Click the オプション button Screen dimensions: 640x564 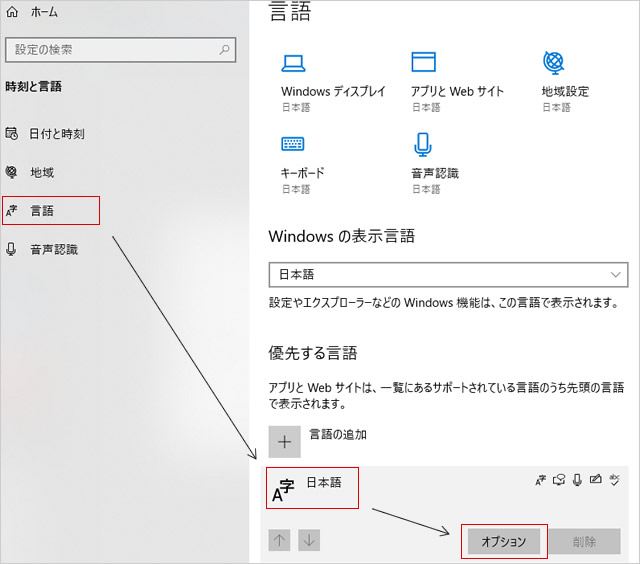tap(504, 542)
